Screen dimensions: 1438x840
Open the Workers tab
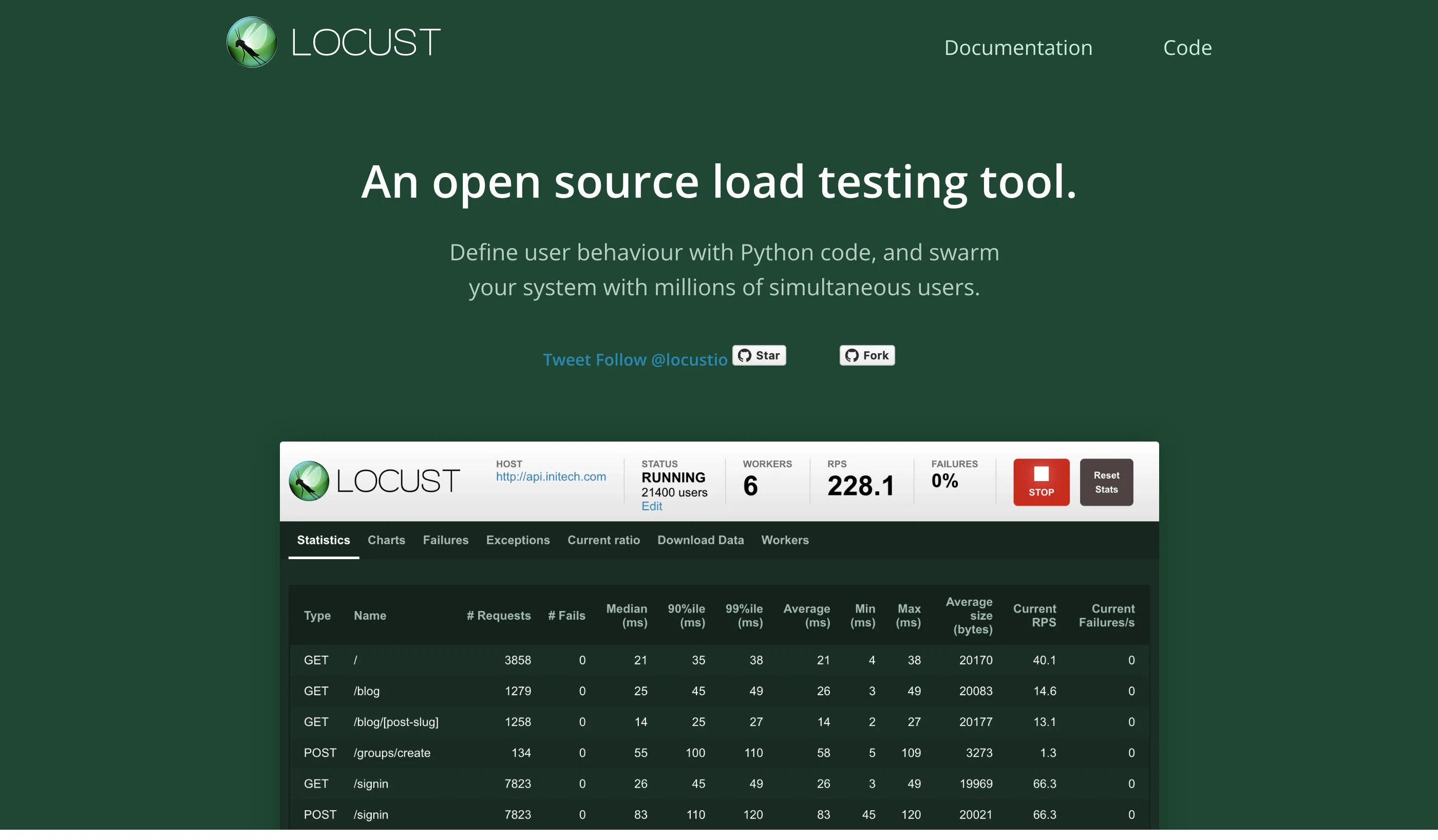click(x=785, y=540)
